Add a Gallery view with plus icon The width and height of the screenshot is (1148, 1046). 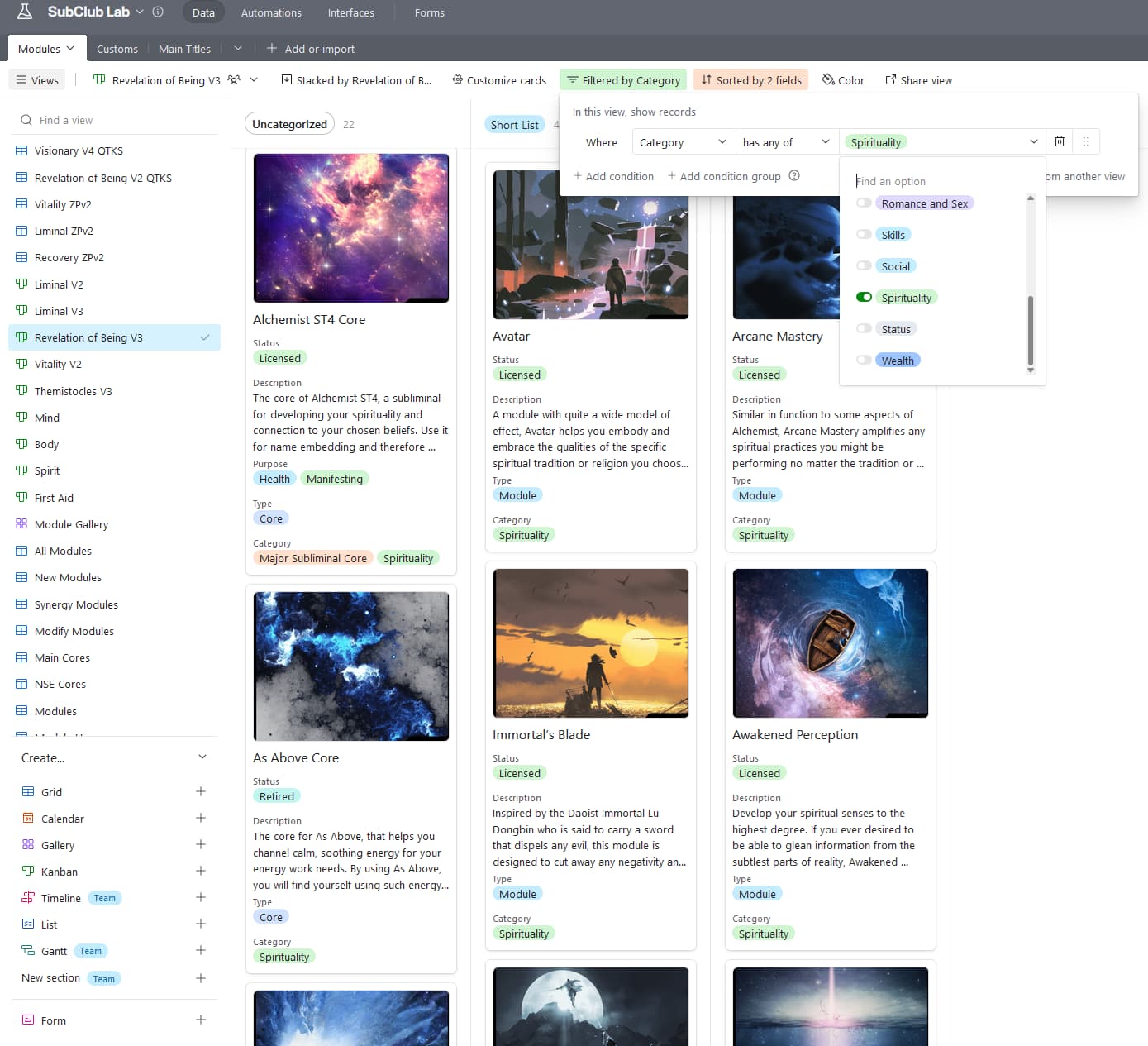click(201, 844)
